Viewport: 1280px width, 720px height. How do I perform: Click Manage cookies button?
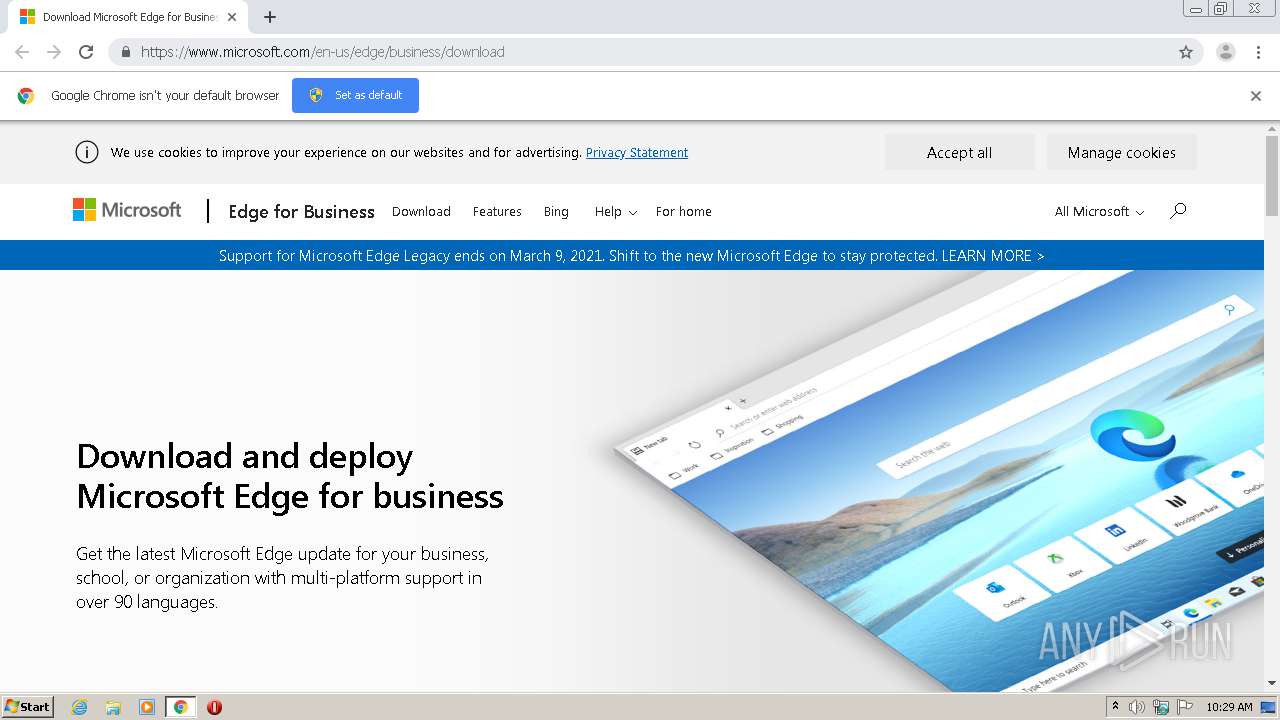[x=1121, y=152]
